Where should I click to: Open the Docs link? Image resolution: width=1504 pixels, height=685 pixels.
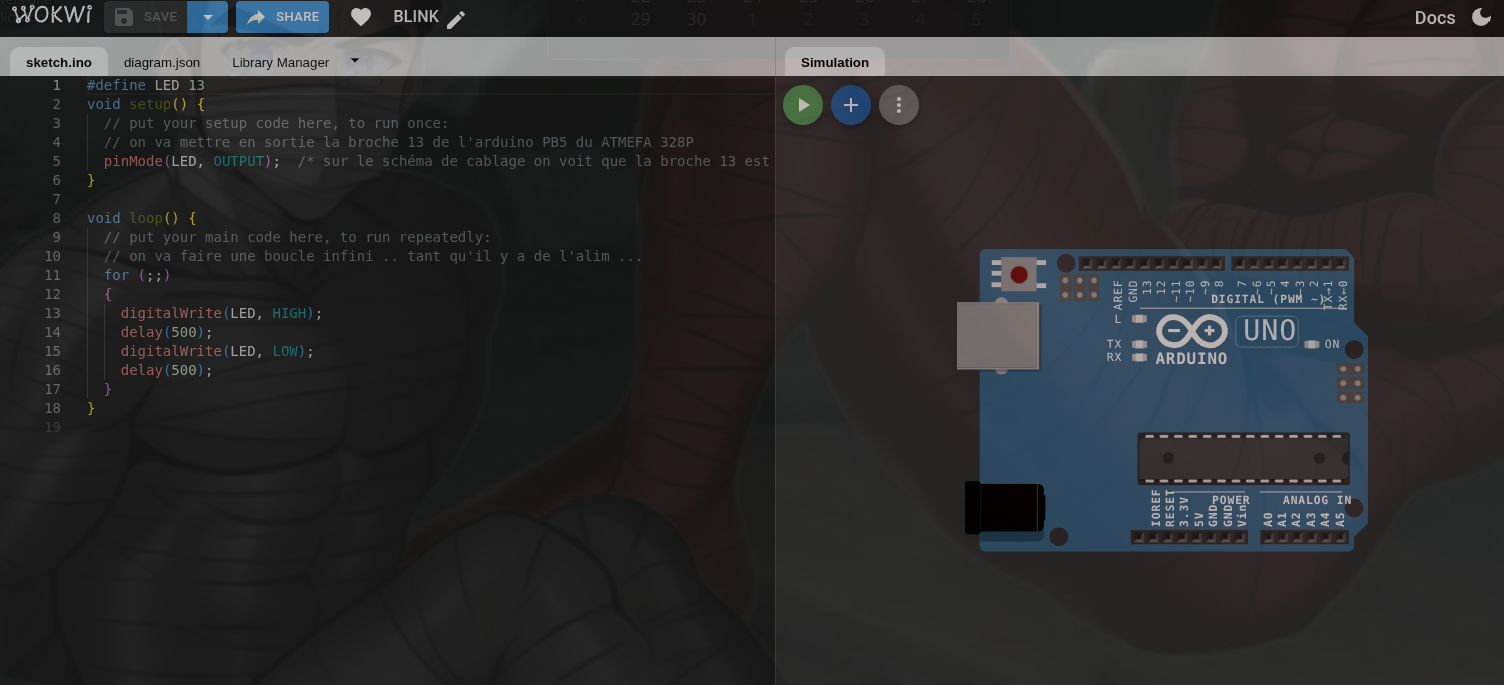(1434, 17)
